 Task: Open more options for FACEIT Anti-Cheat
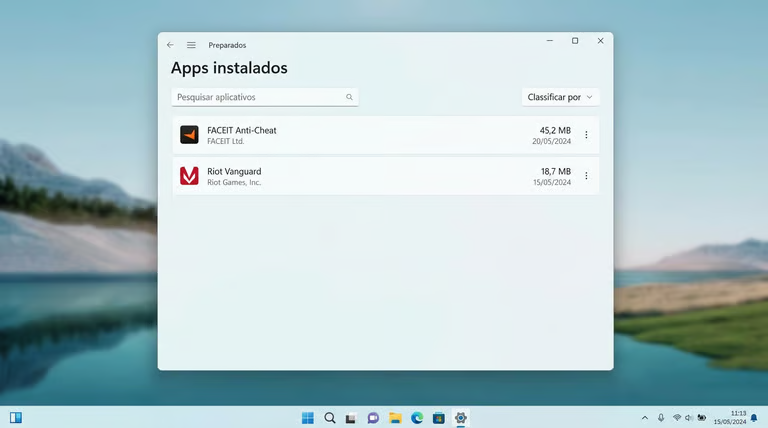pos(586,135)
